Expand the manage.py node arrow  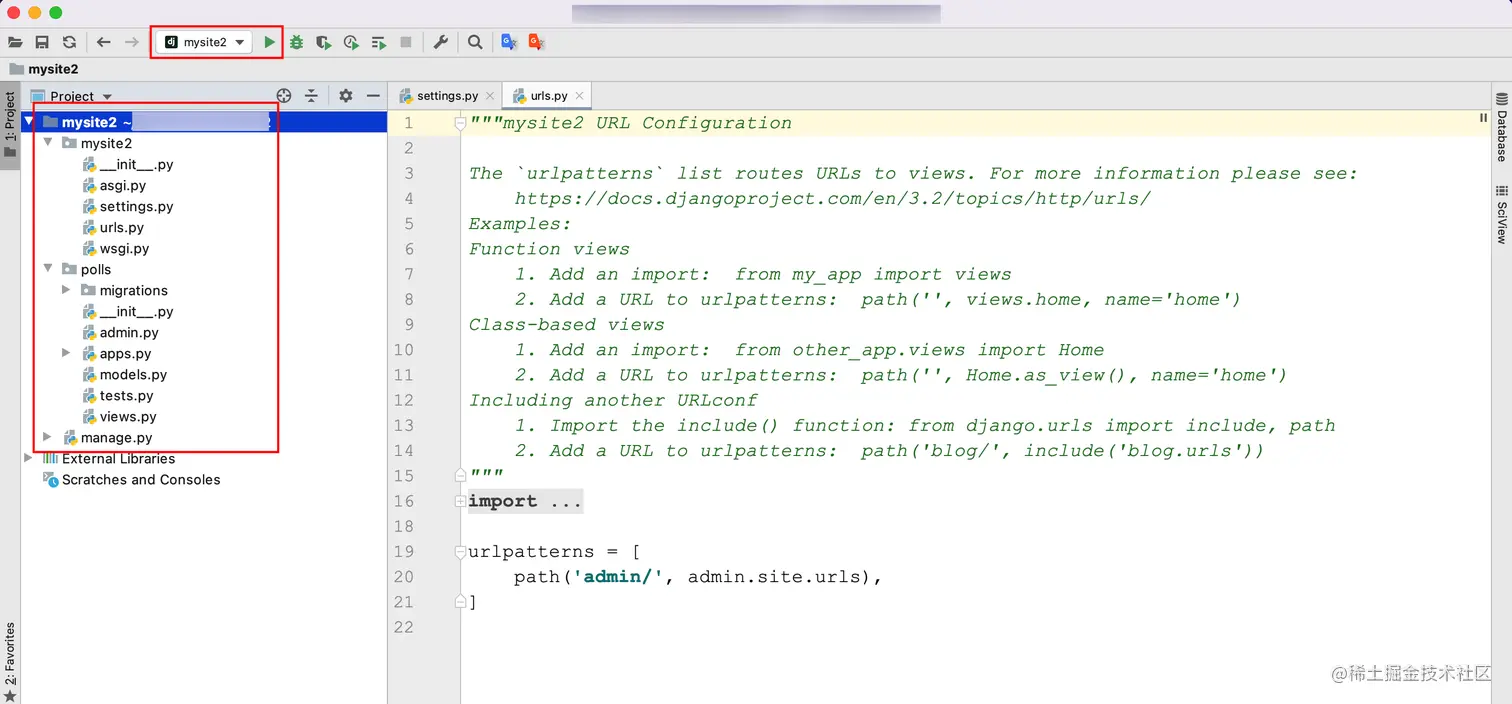point(48,437)
